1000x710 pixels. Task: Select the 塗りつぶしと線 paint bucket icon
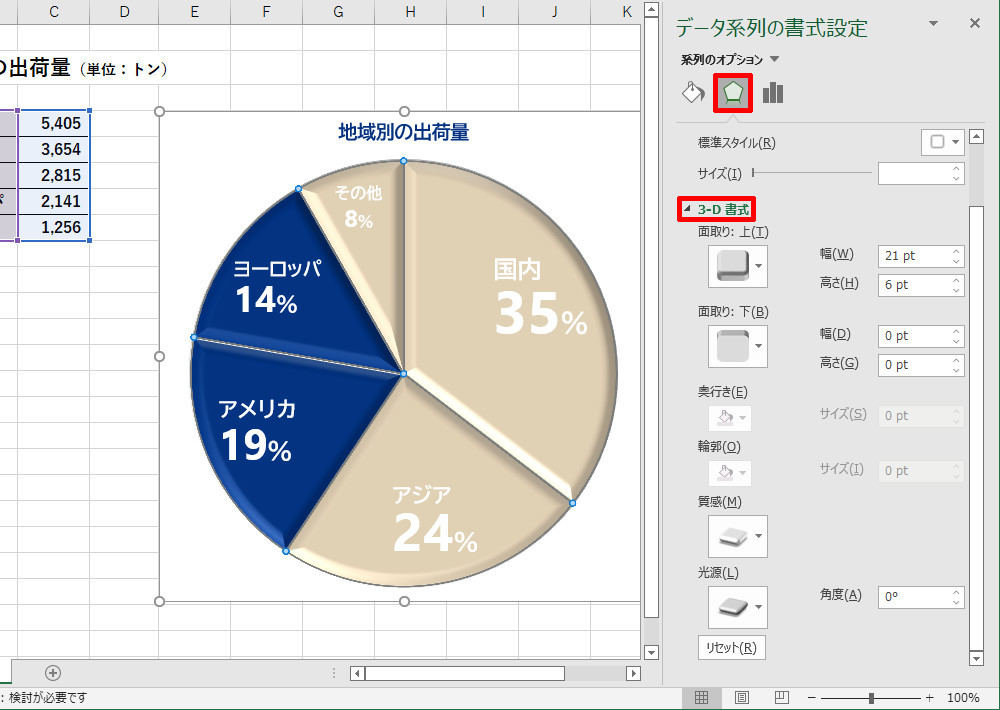(x=694, y=91)
